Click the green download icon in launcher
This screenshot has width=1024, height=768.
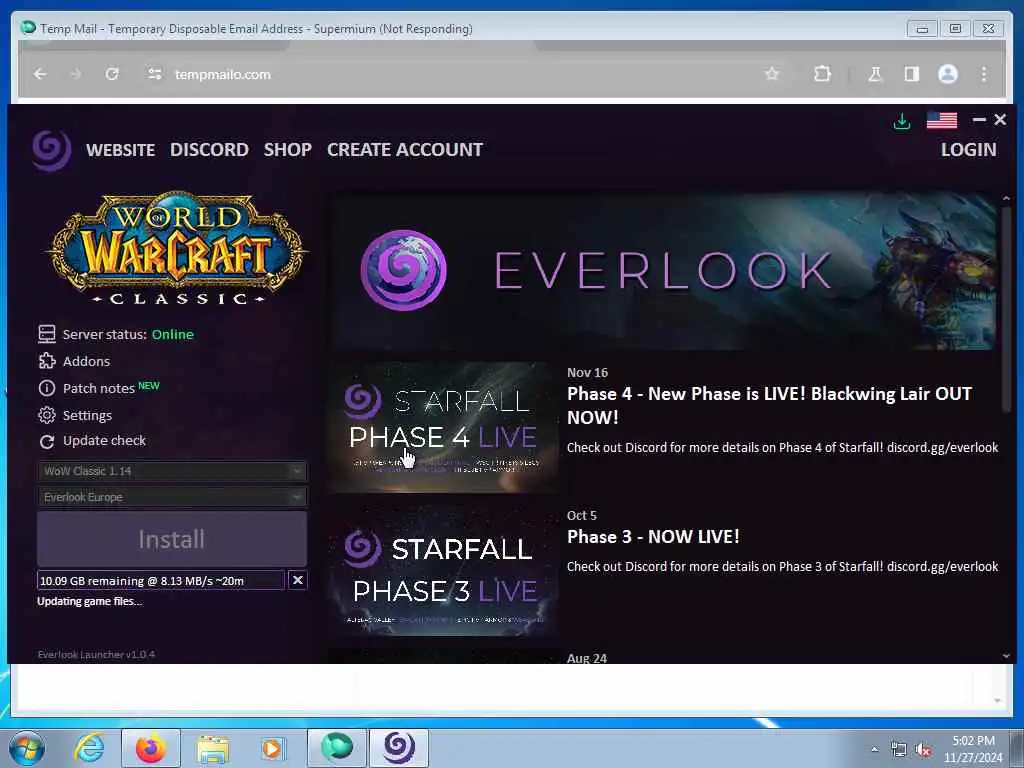(x=902, y=121)
